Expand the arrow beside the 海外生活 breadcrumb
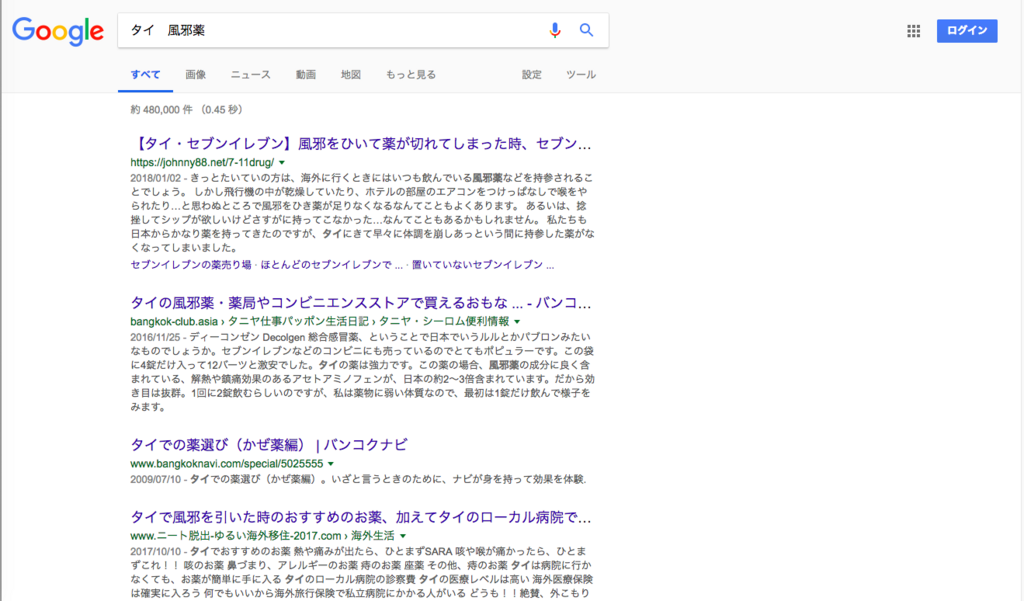The image size is (1024, 601). coord(403,536)
